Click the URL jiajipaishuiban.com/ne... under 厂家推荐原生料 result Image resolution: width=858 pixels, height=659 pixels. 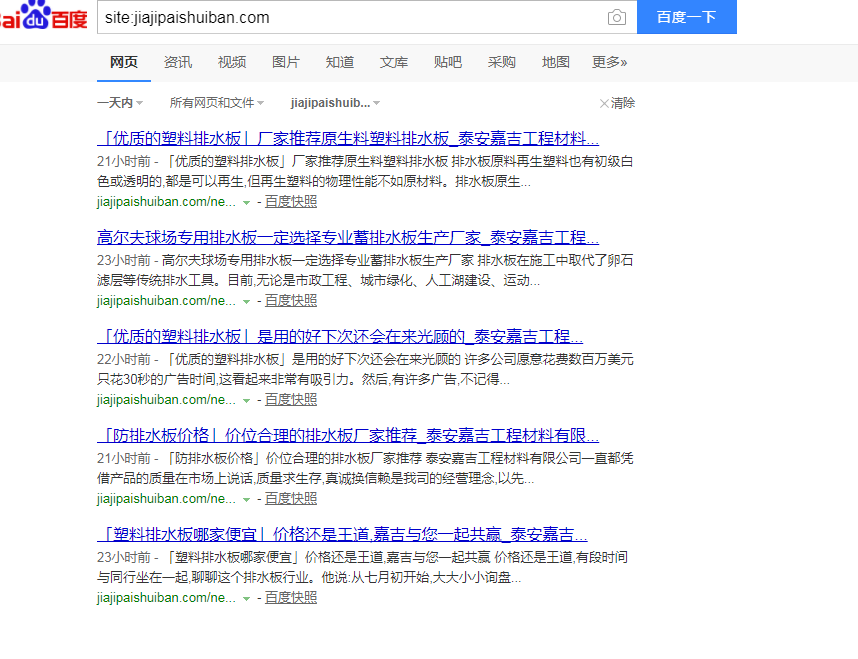(x=166, y=201)
